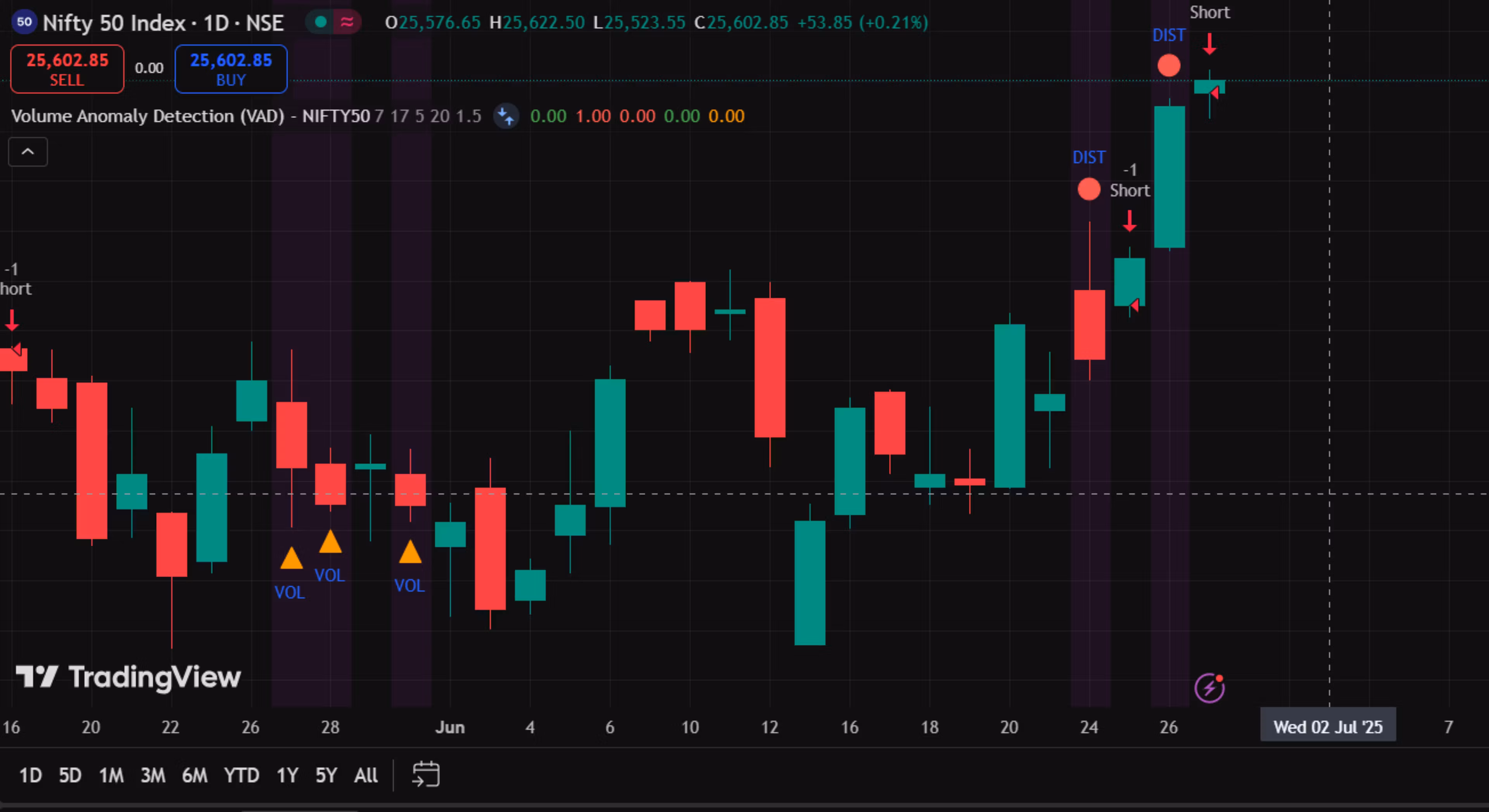The height and width of the screenshot is (812, 1489).
Task: Set the time range to 1M
Action: (111, 775)
